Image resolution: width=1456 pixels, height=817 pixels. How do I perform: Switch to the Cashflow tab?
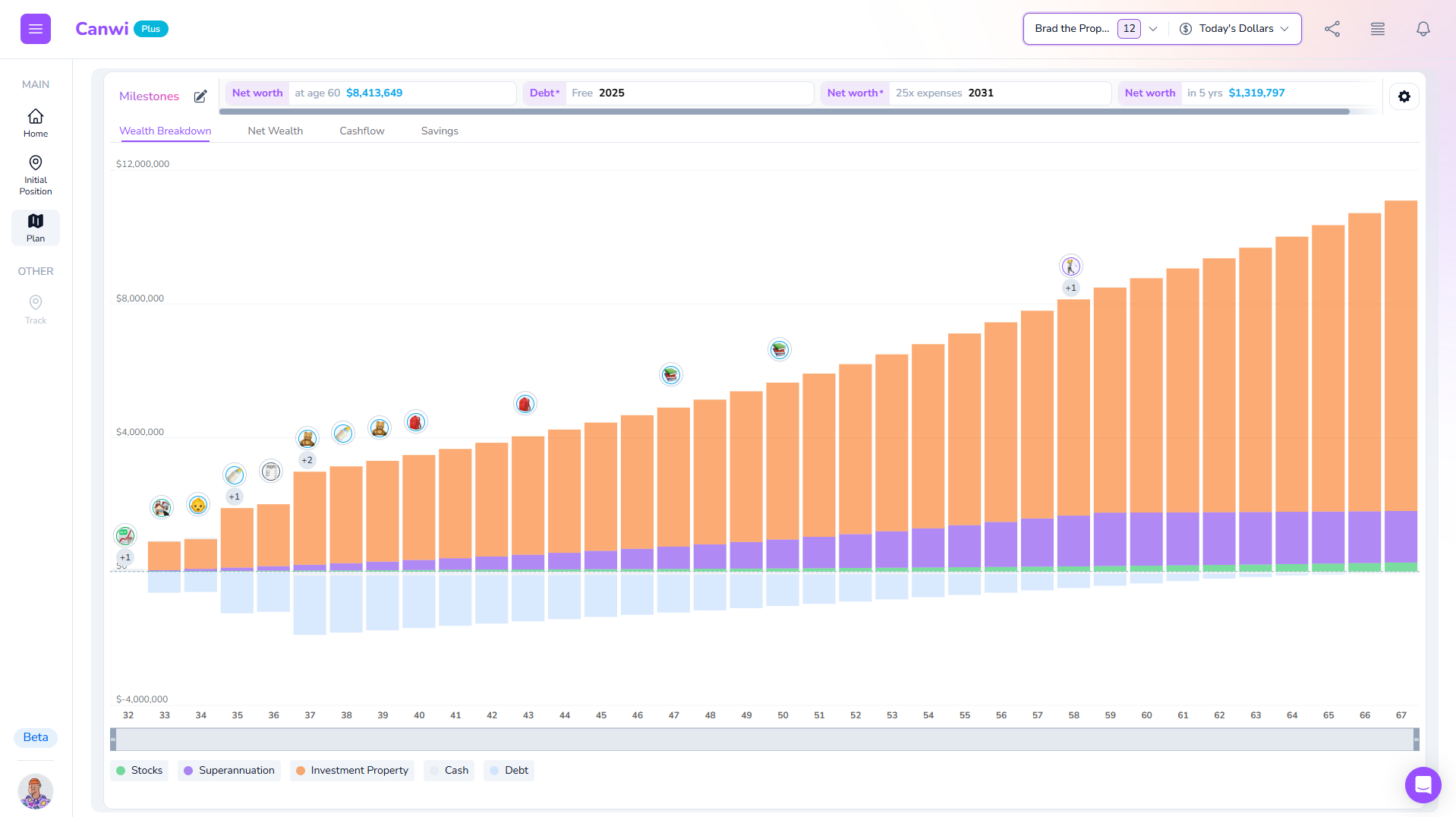tap(361, 131)
